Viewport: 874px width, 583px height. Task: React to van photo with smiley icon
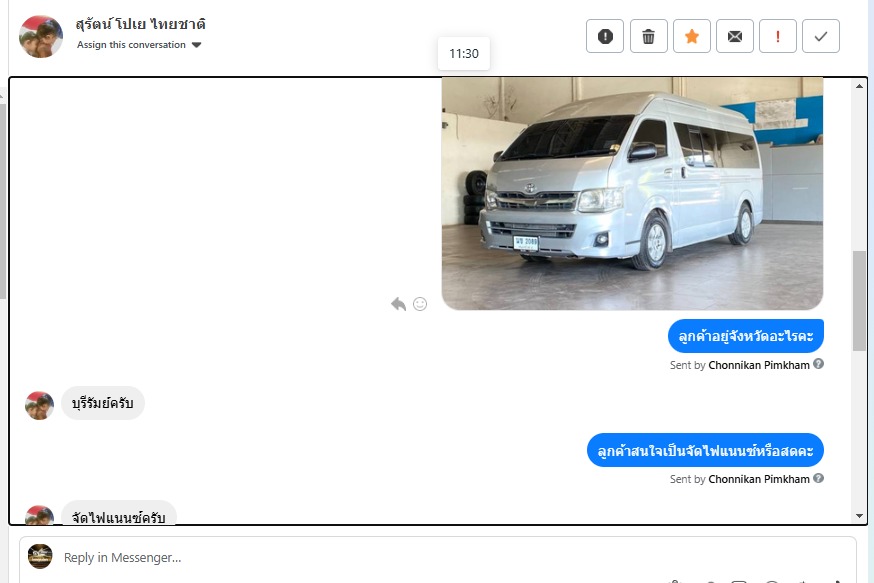(x=420, y=304)
